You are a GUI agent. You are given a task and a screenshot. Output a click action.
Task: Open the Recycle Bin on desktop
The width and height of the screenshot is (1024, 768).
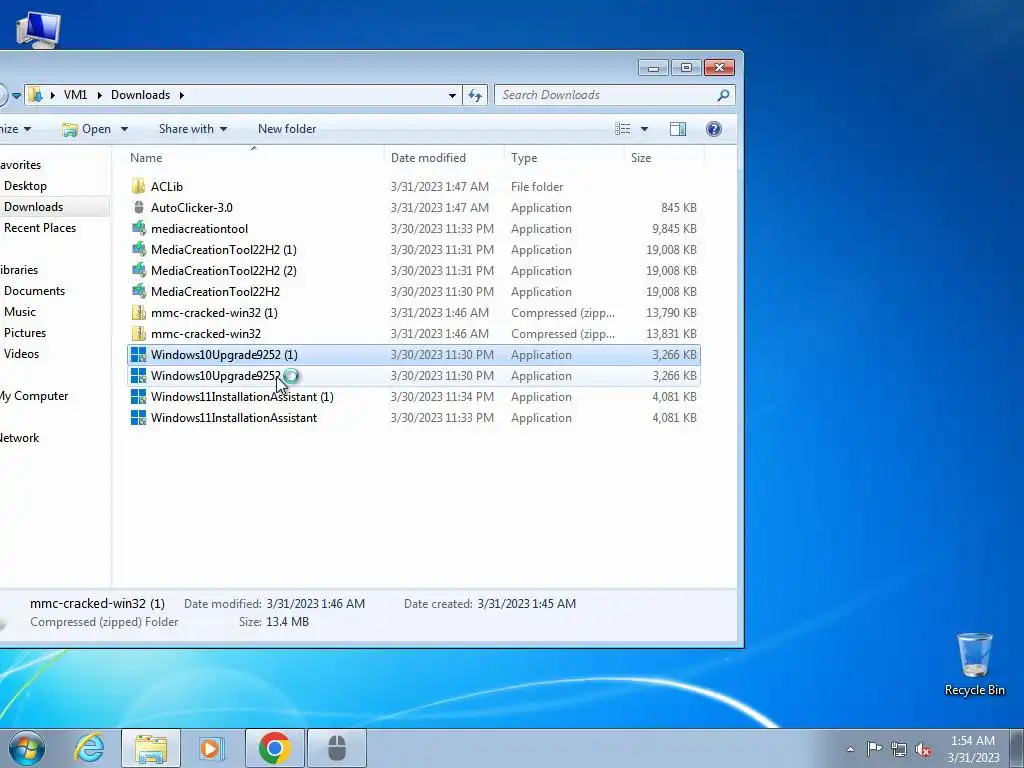pyautogui.click(x=974, y=664)
